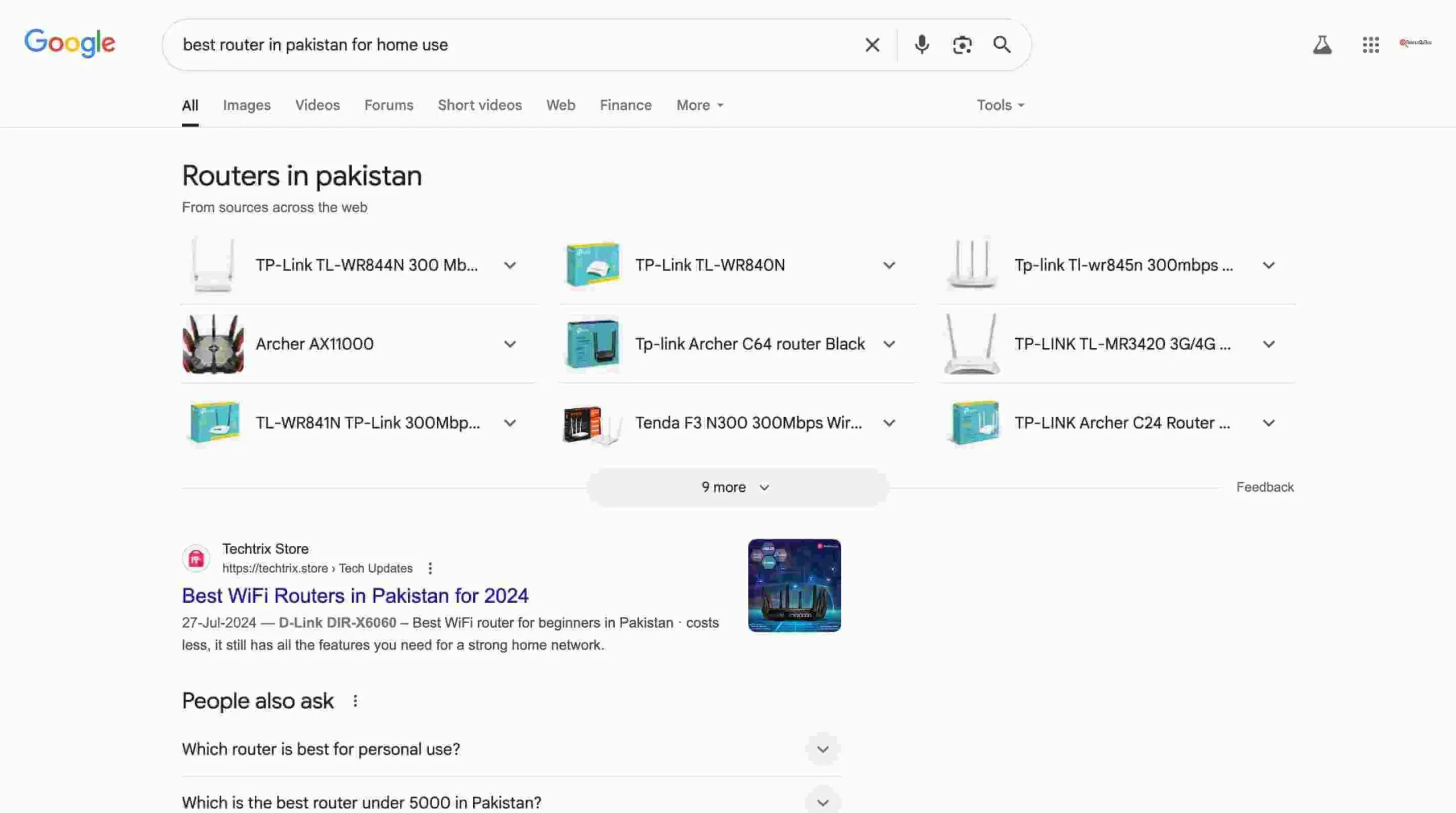Open Google Lens image search icon
This screenshot has width=1456, height=813.
click(x=962, y=44)
